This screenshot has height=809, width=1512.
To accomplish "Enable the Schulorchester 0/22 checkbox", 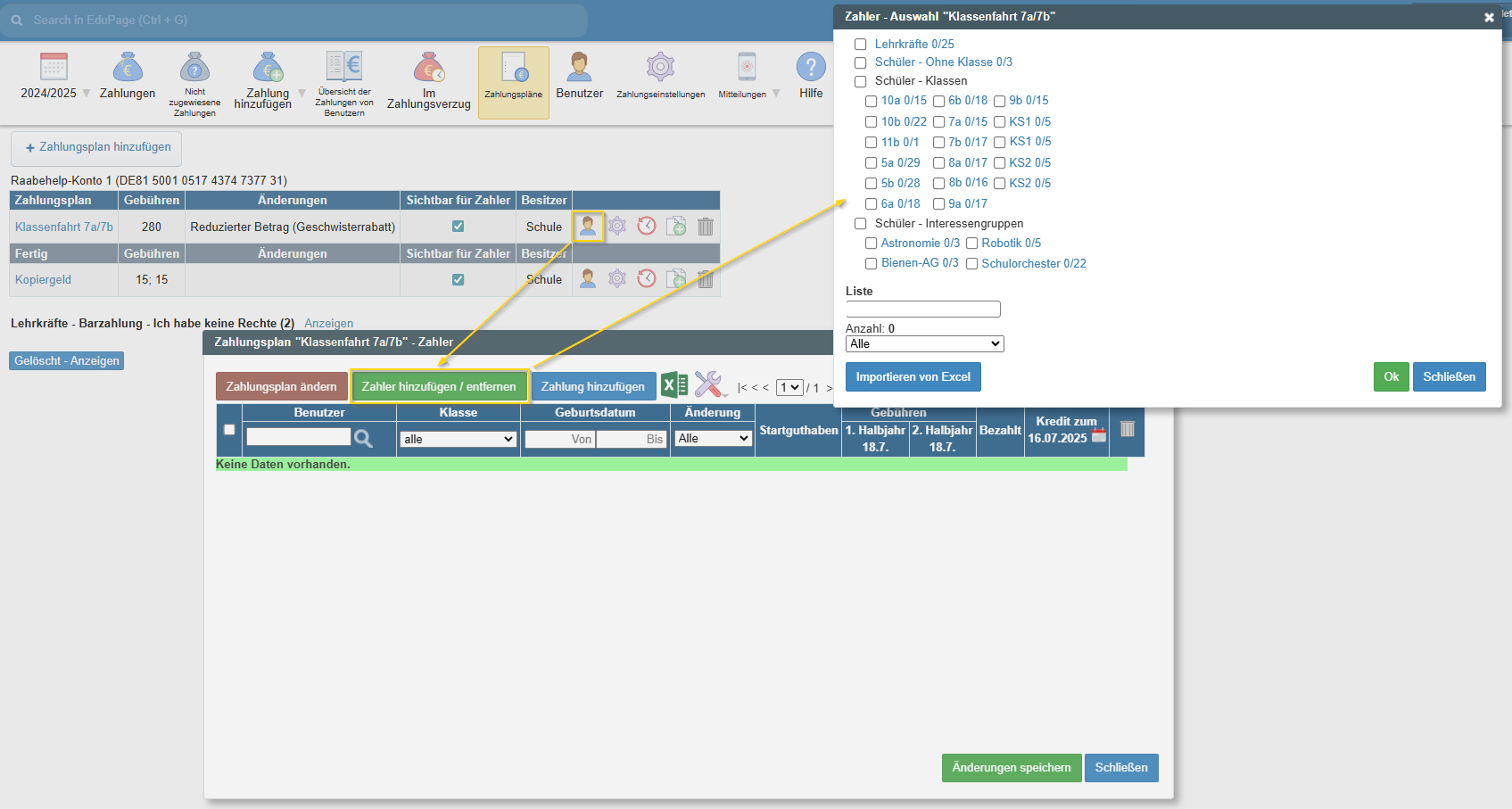I will point(972,264).
